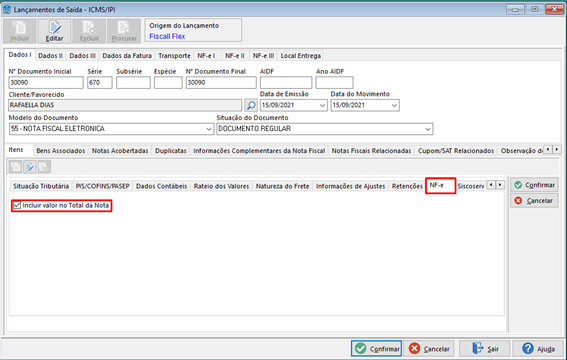567x360 pixels.
Task: Click the Espécie field
Action: point(168,82)
